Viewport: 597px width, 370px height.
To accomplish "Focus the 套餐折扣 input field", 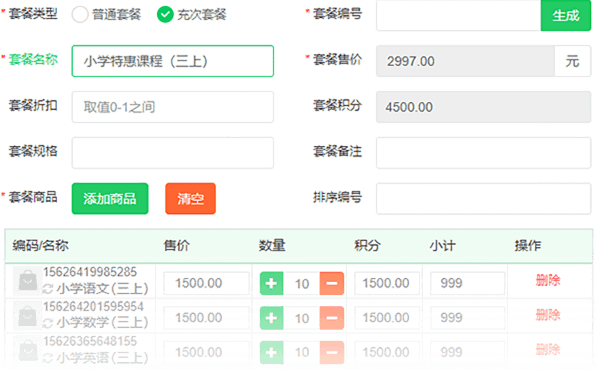I will (x=172, y=107).
